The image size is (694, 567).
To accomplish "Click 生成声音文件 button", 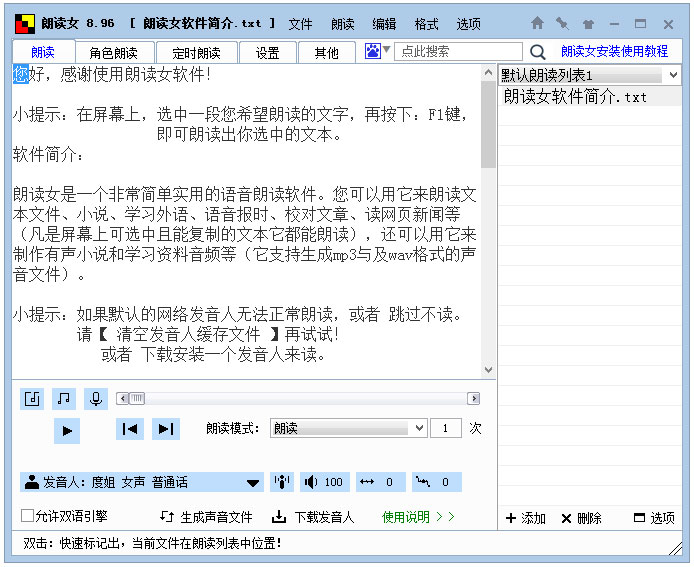I will (206, 517).
